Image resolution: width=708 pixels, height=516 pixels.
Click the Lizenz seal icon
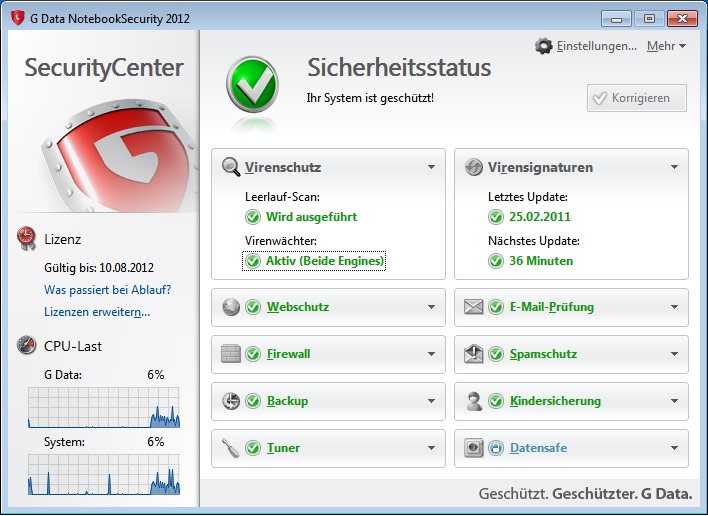pyautogui.click(x=26, y=238)
